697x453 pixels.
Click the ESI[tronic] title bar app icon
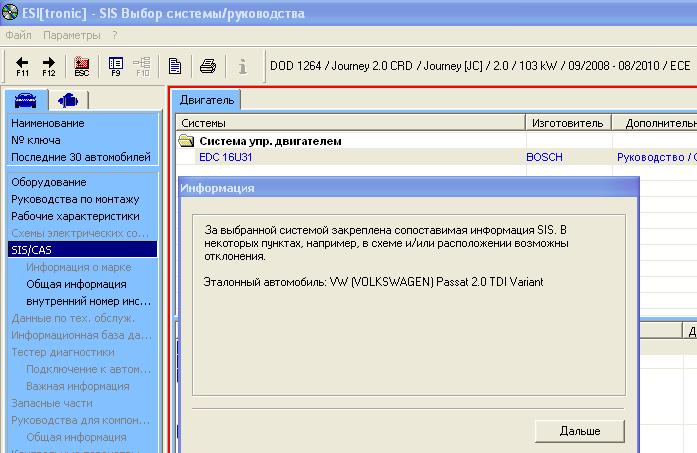pyautogui.click(x=10, y=12)
